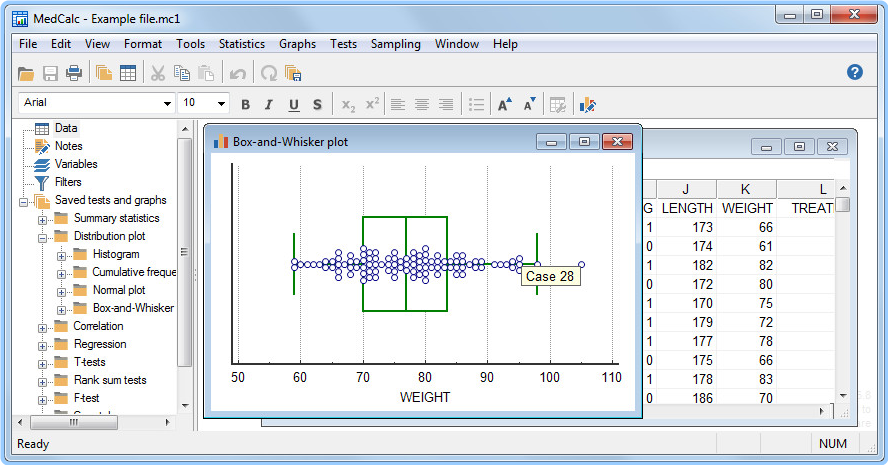Expand the T-tests folder
The image size is (888, 465).
pos(42,364)
